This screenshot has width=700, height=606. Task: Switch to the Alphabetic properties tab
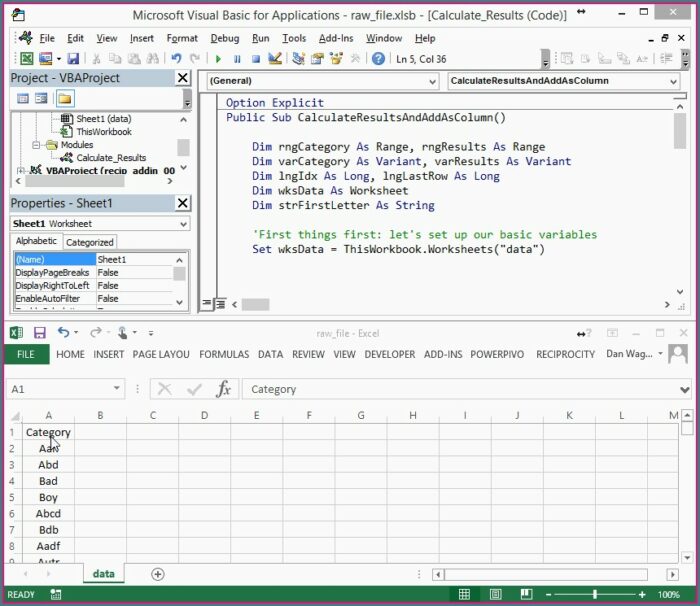36,241
